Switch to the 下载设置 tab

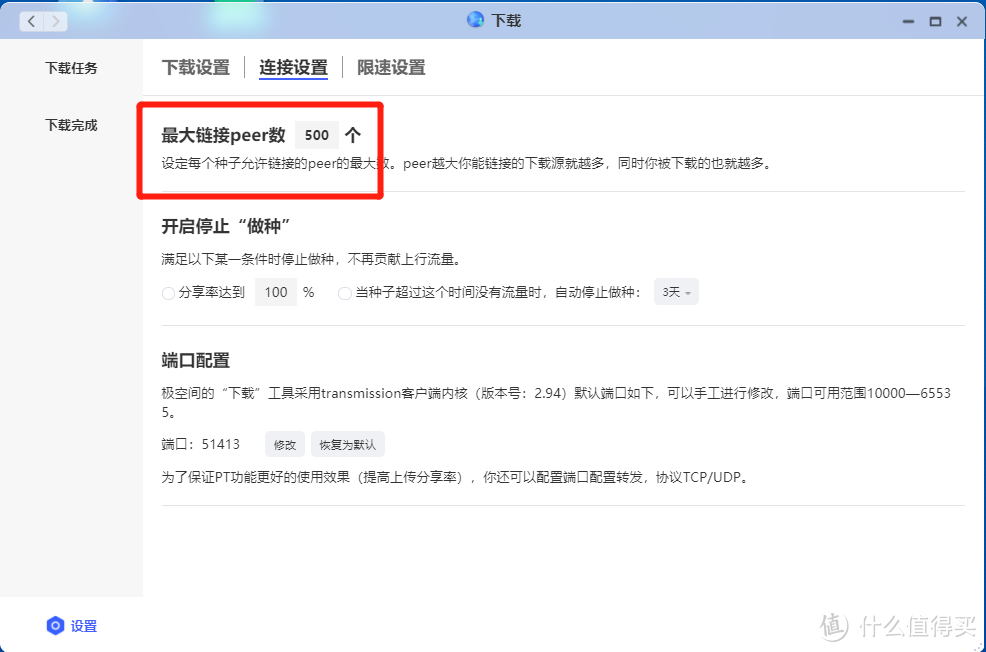[196, 68]
